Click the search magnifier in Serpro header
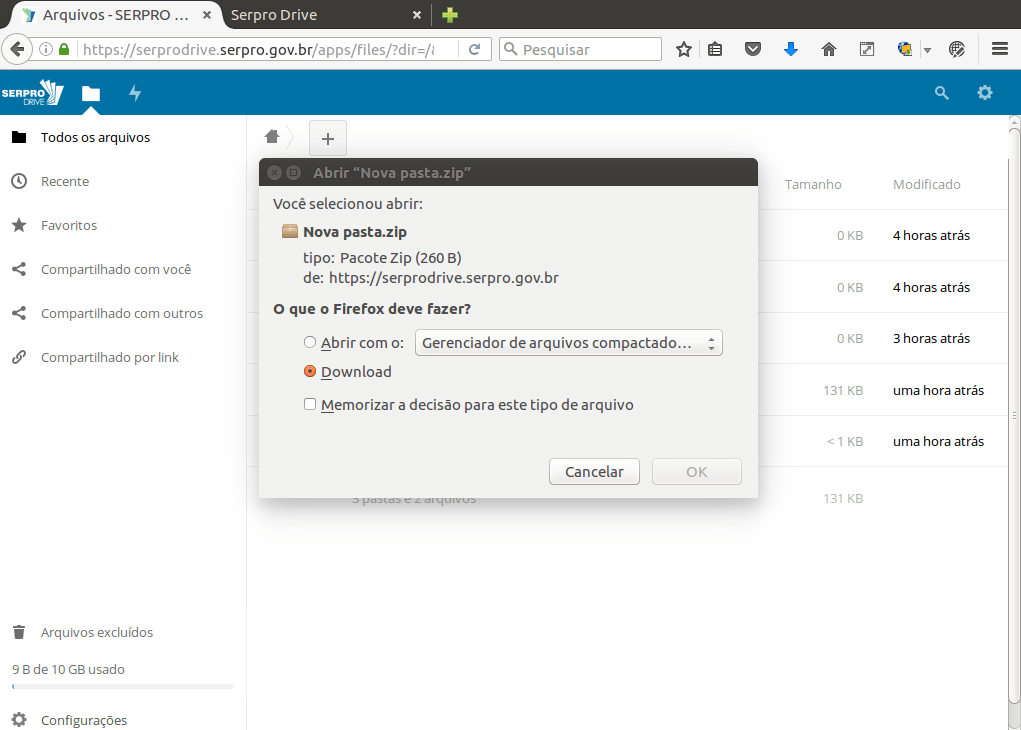Viewport: 1021px width, 730px height. [942, 92]
